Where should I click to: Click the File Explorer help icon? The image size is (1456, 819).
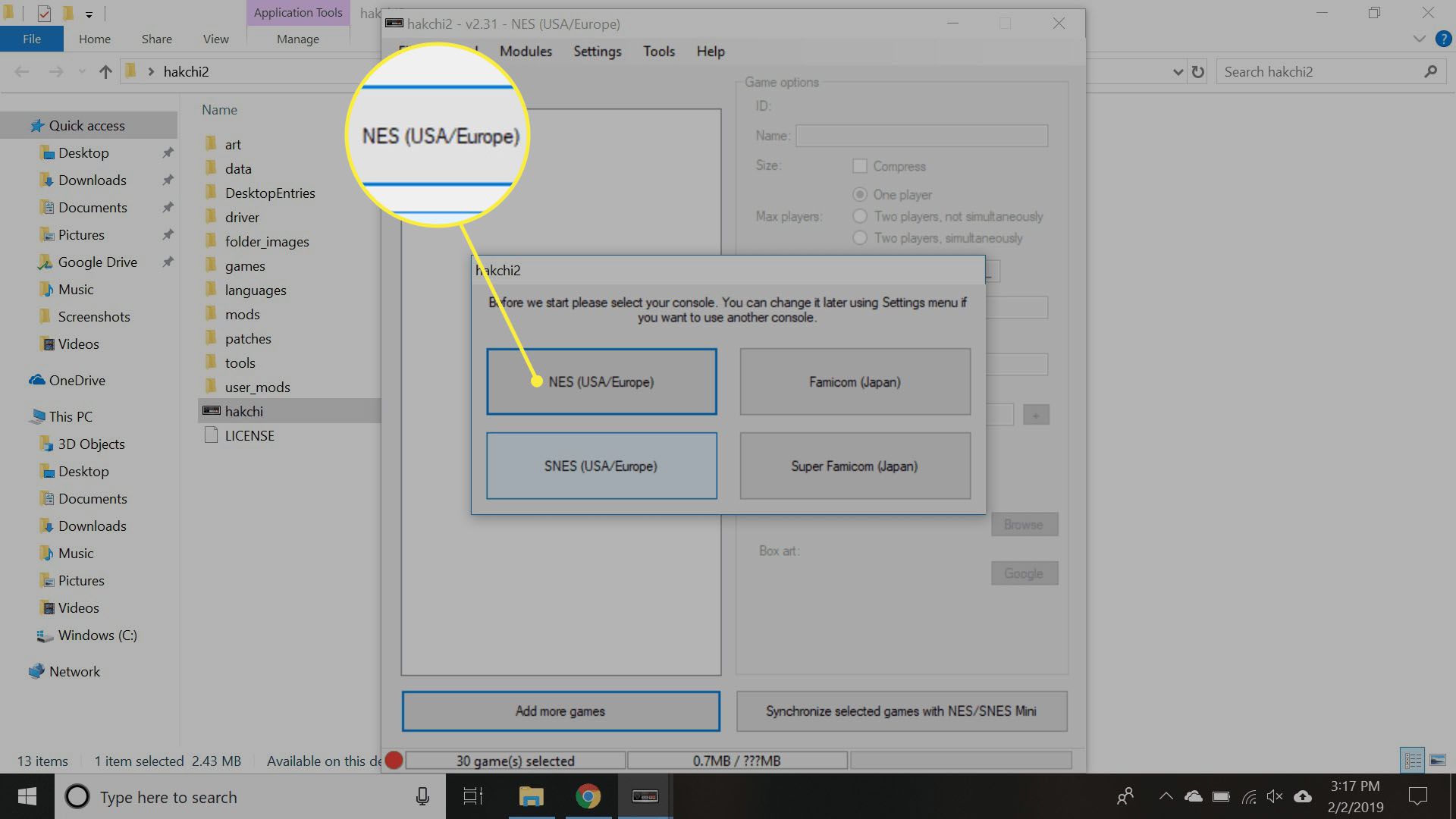click(1443, 39)
